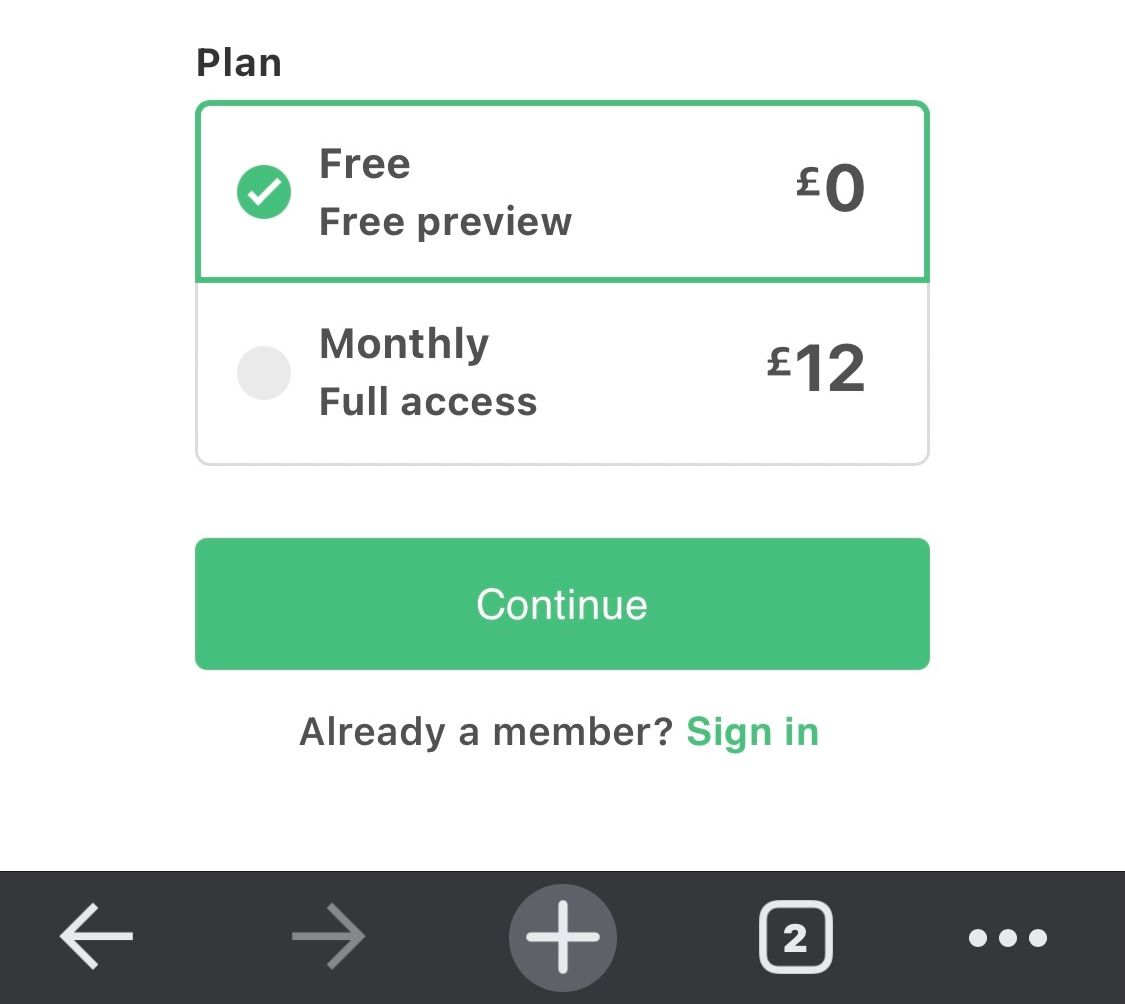The image size is (1125, 1004).
Task: Go forward using the right arrow icon
Action: pos(329,937)
